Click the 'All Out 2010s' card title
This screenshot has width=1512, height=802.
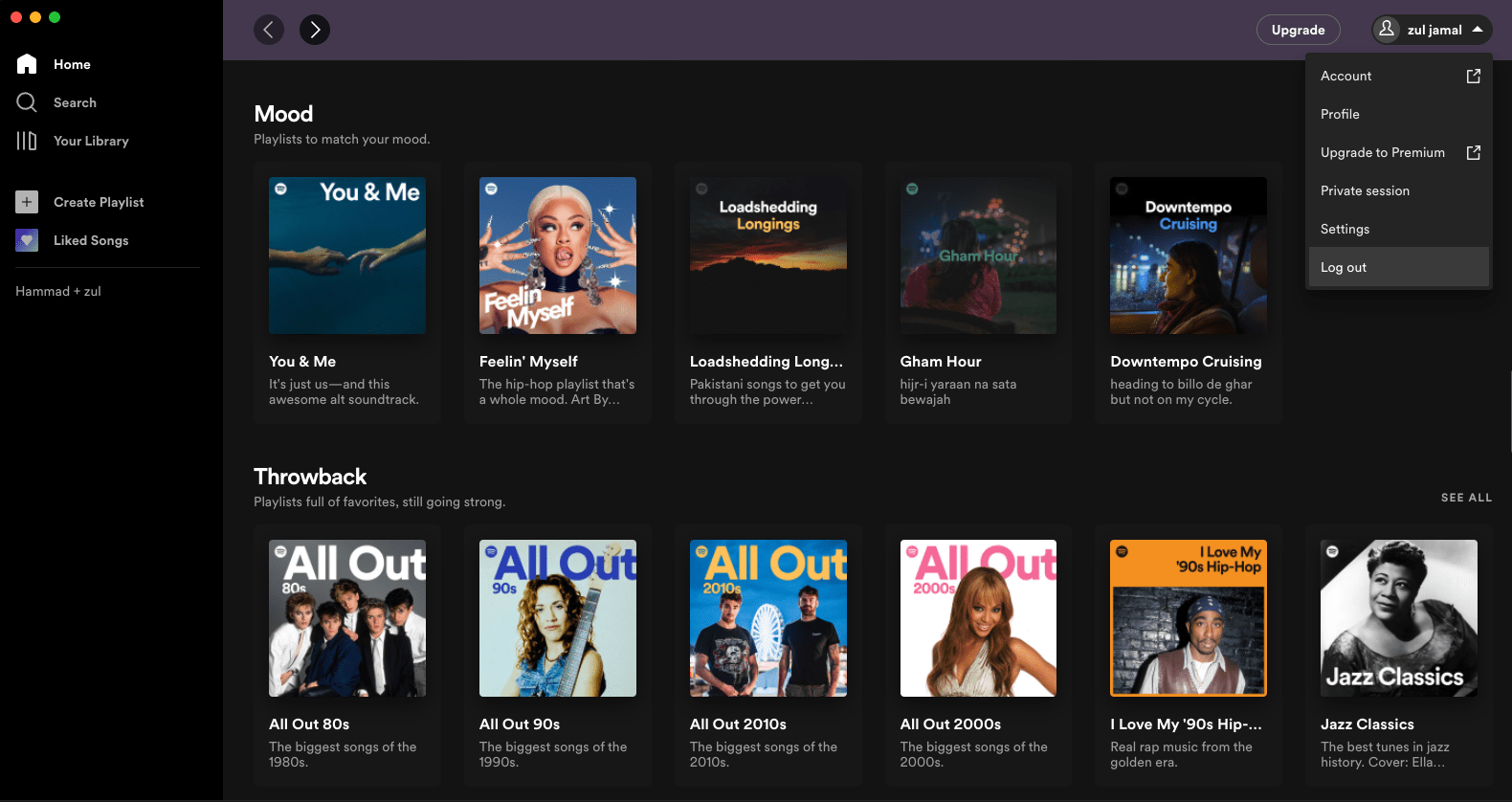click(738, 724)
